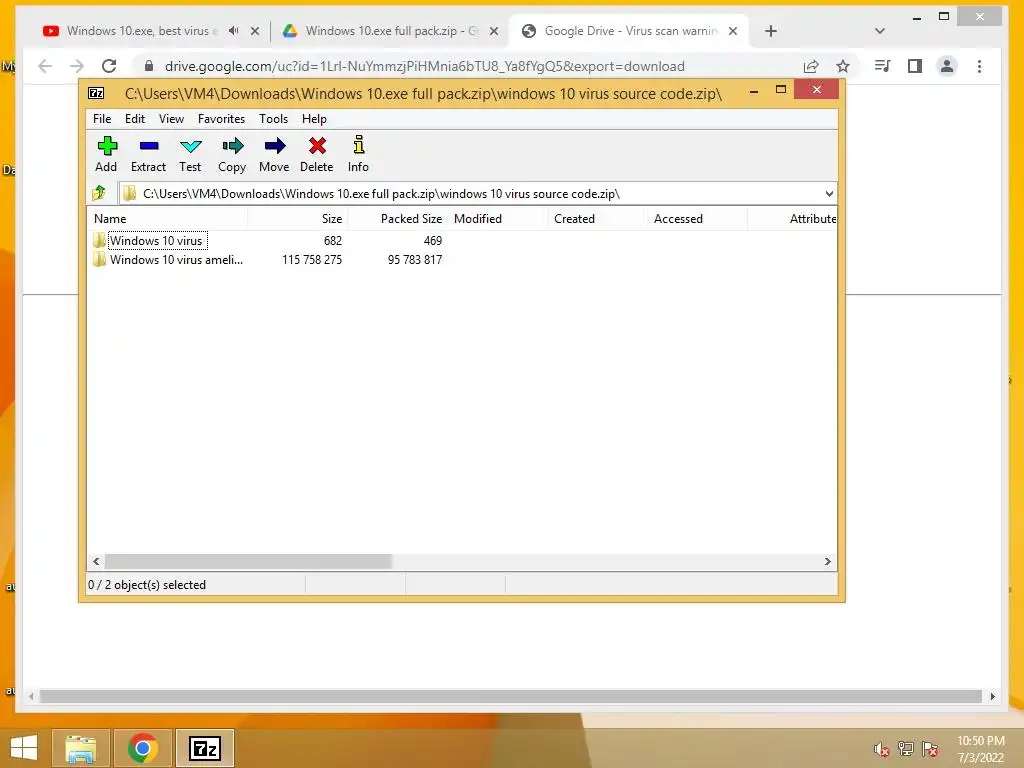
Task: Open the Help menu
Action: (x=314, y=119)
